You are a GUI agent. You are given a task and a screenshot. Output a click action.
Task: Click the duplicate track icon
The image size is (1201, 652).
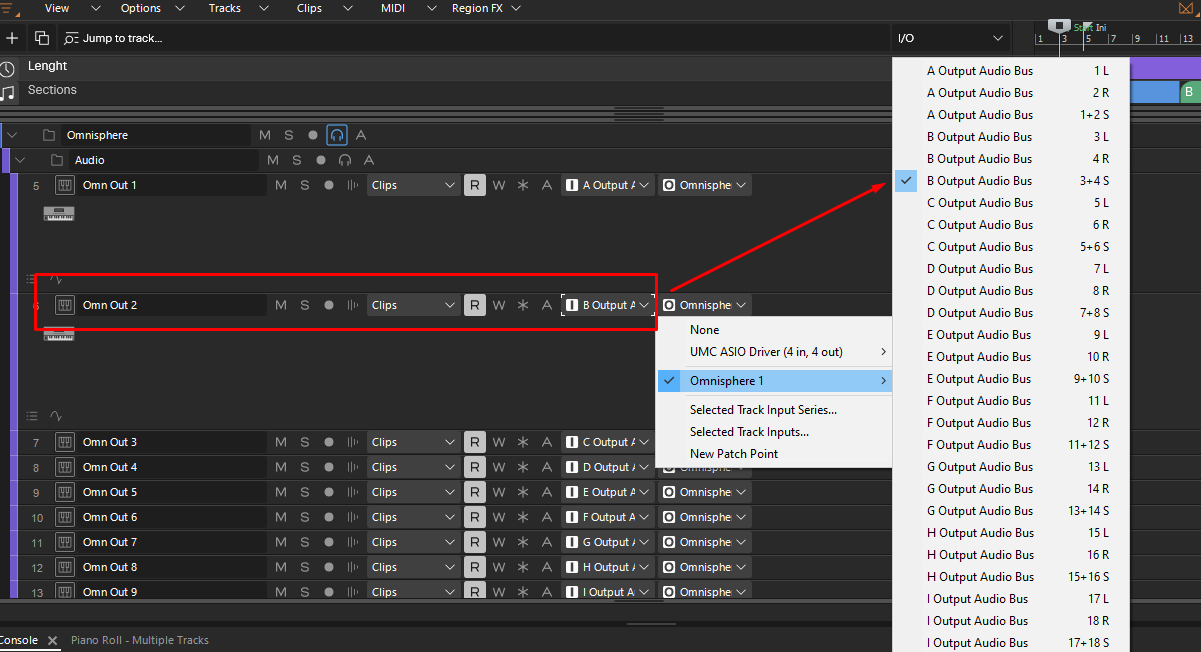pyautogui.click(x=42, y=38)
